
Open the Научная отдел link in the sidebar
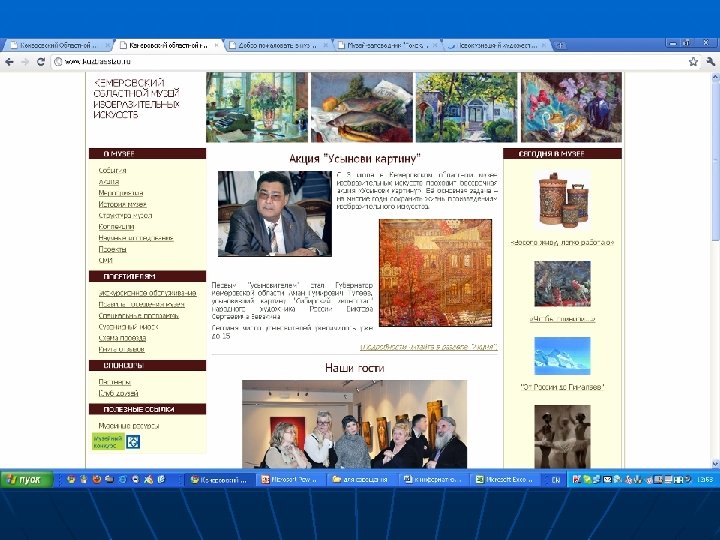click(x=135, y=238)
